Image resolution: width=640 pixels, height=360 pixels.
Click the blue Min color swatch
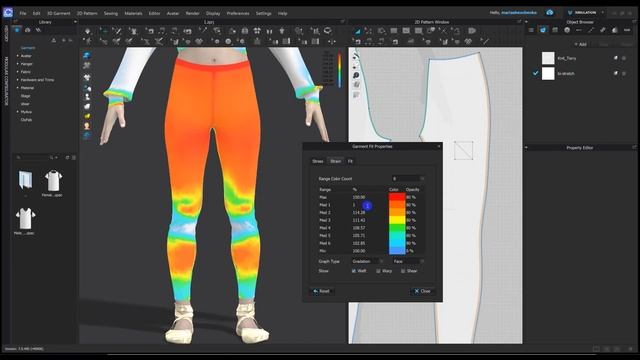pyautogui.click(x=397, y=251)
